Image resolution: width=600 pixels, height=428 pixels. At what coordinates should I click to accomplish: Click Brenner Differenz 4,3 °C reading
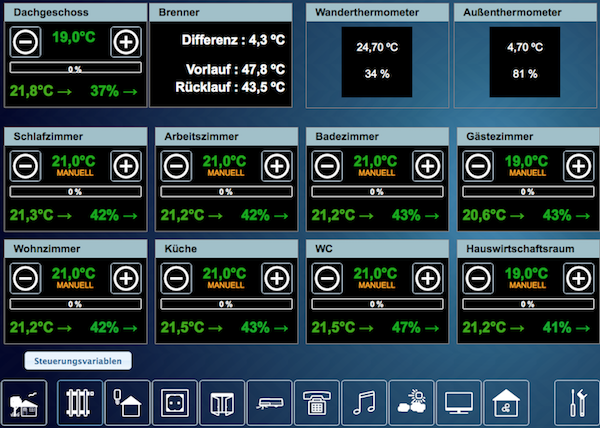(x=233, y=40)
